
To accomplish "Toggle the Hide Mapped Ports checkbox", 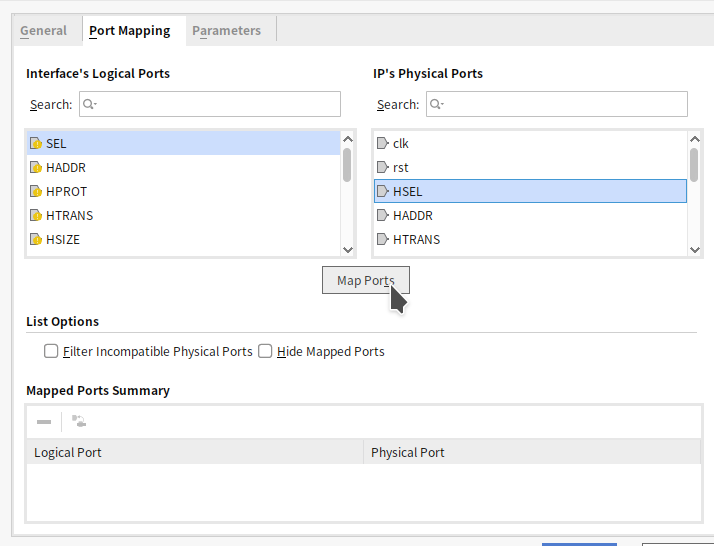I will [266, 351].
